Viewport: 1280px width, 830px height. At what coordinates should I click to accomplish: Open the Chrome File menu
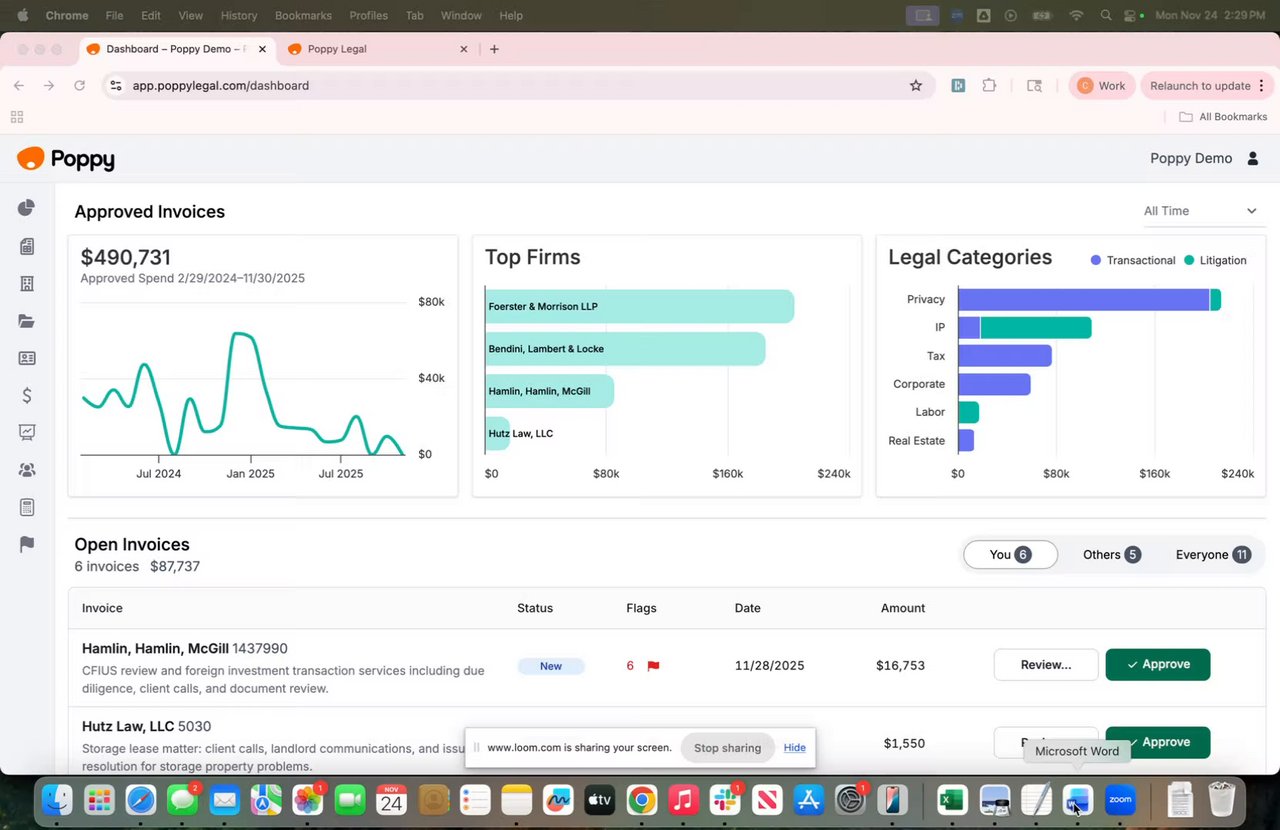pos(114,16)
